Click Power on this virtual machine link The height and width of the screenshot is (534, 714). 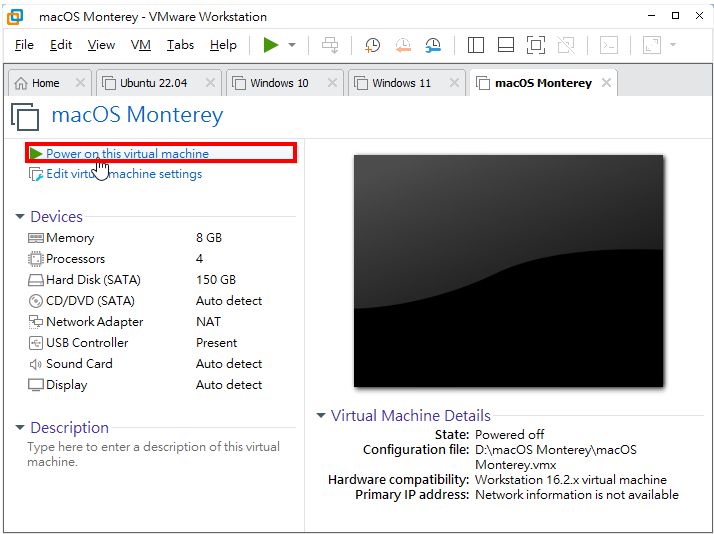128,153
